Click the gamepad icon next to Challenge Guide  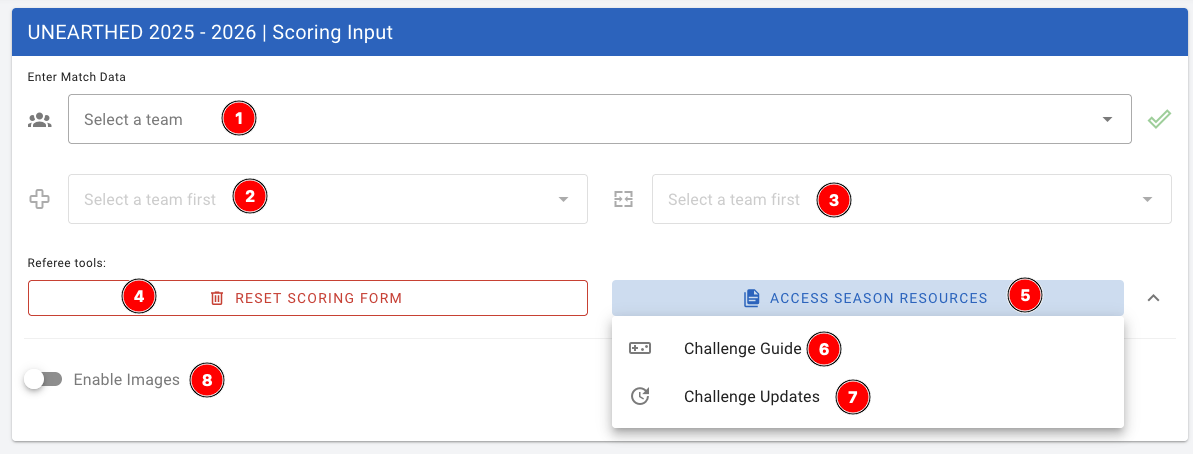pos(640,349)
